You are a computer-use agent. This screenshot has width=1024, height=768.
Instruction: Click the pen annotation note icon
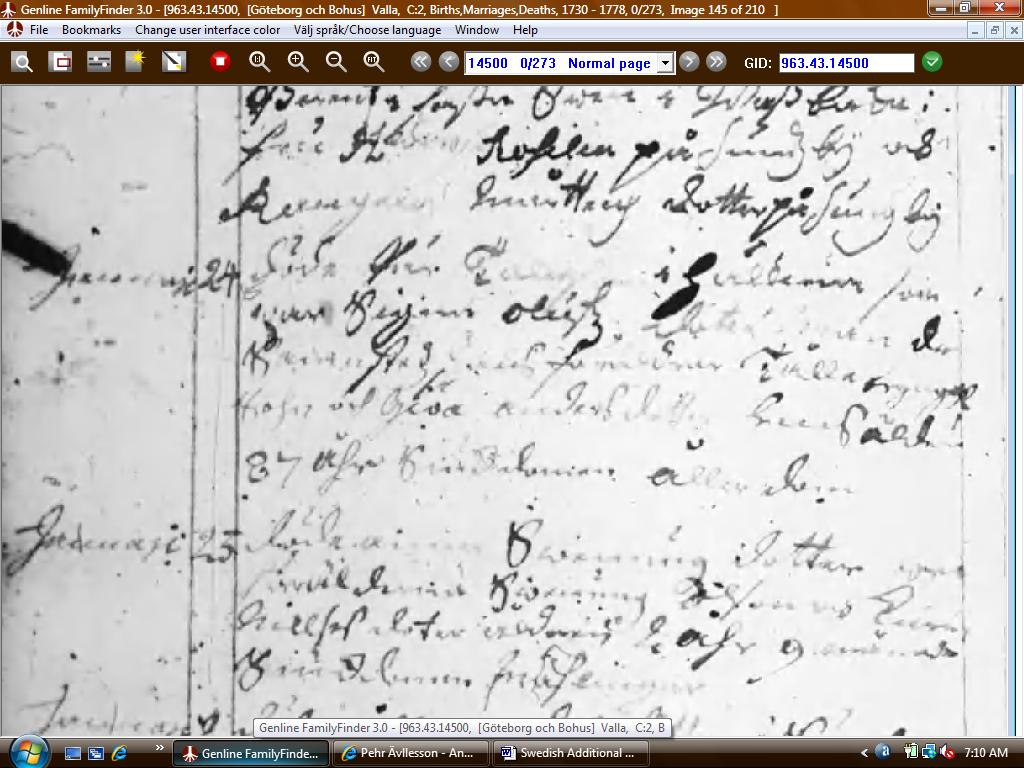(174, 63)
